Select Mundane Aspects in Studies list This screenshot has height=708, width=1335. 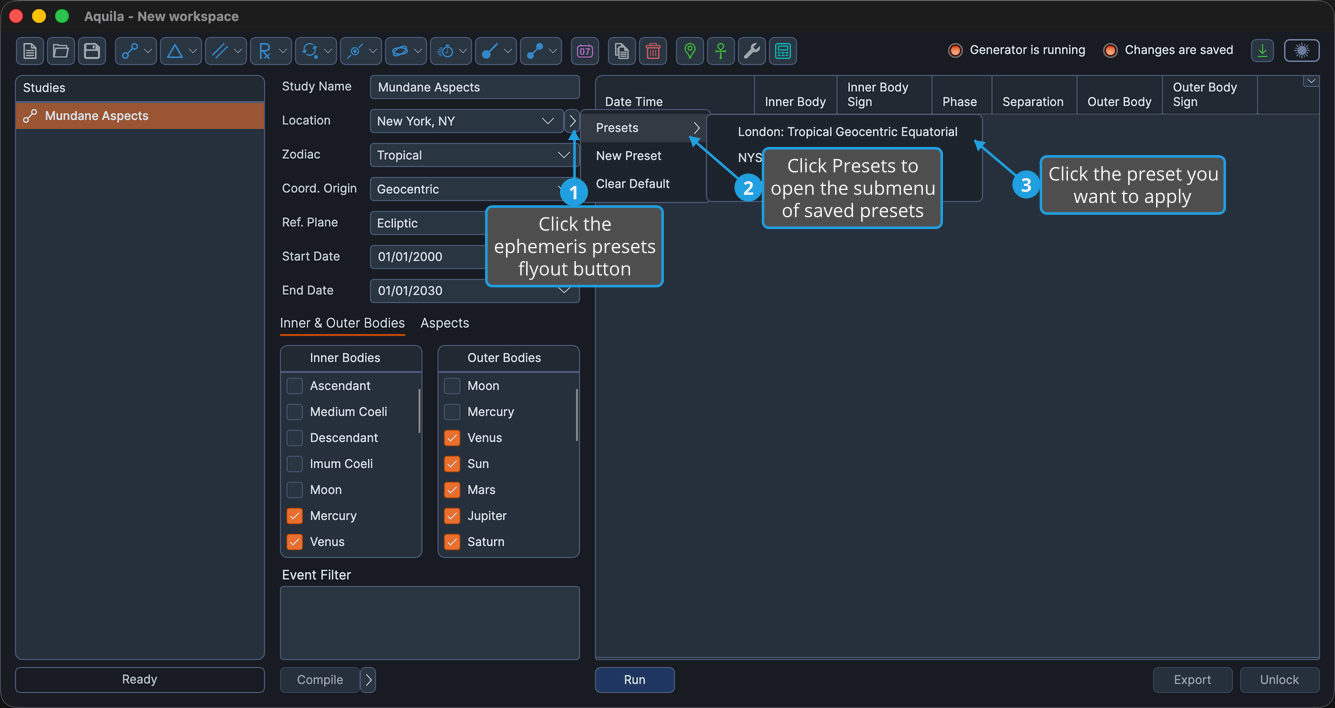(x=140, y=116)
